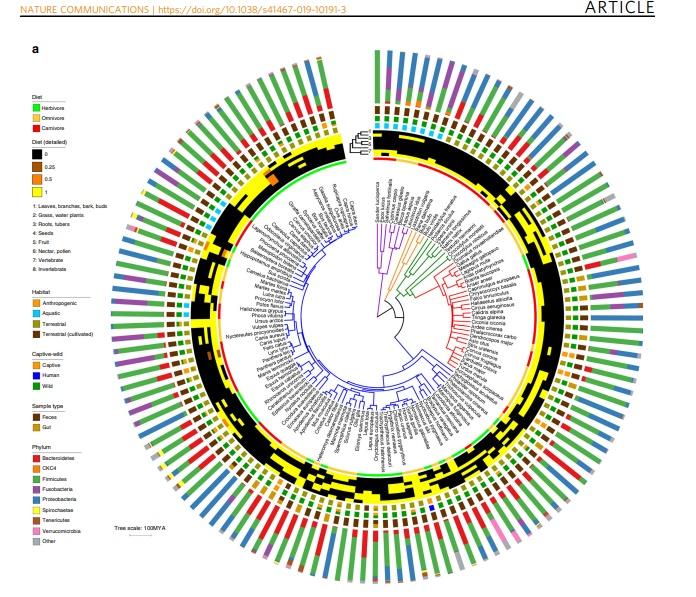
Task: Click the red Carnivore legend swatch
Action: [x=36, y=128]
